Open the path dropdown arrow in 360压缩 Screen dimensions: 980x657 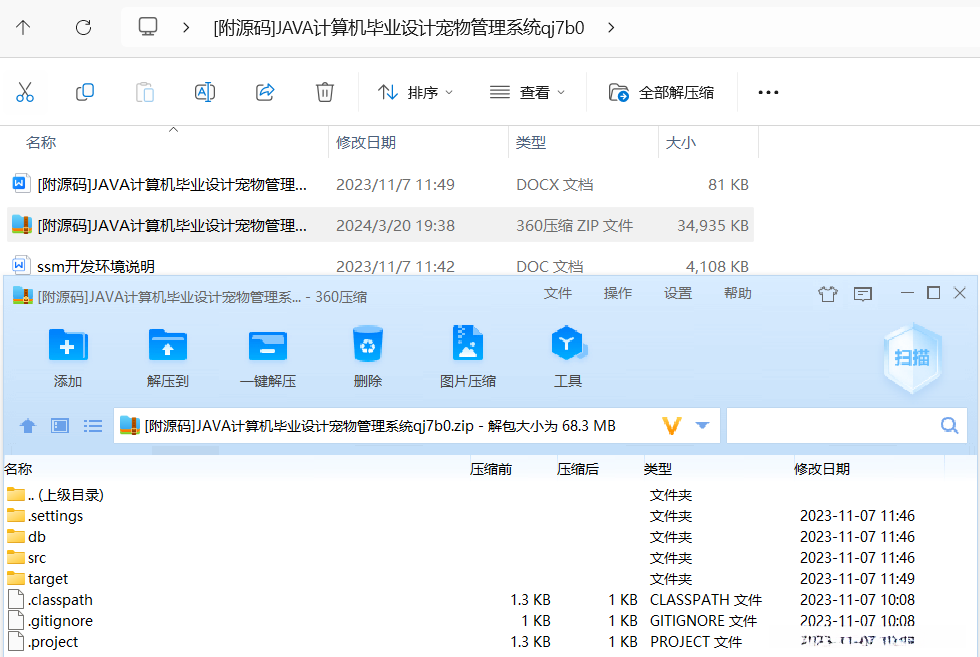[702, 426]
